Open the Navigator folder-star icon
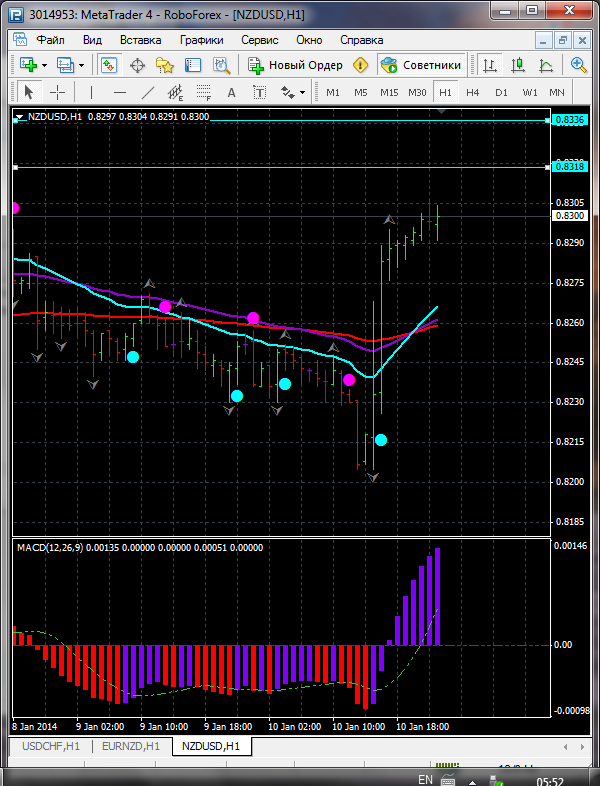 click(165, 65)
